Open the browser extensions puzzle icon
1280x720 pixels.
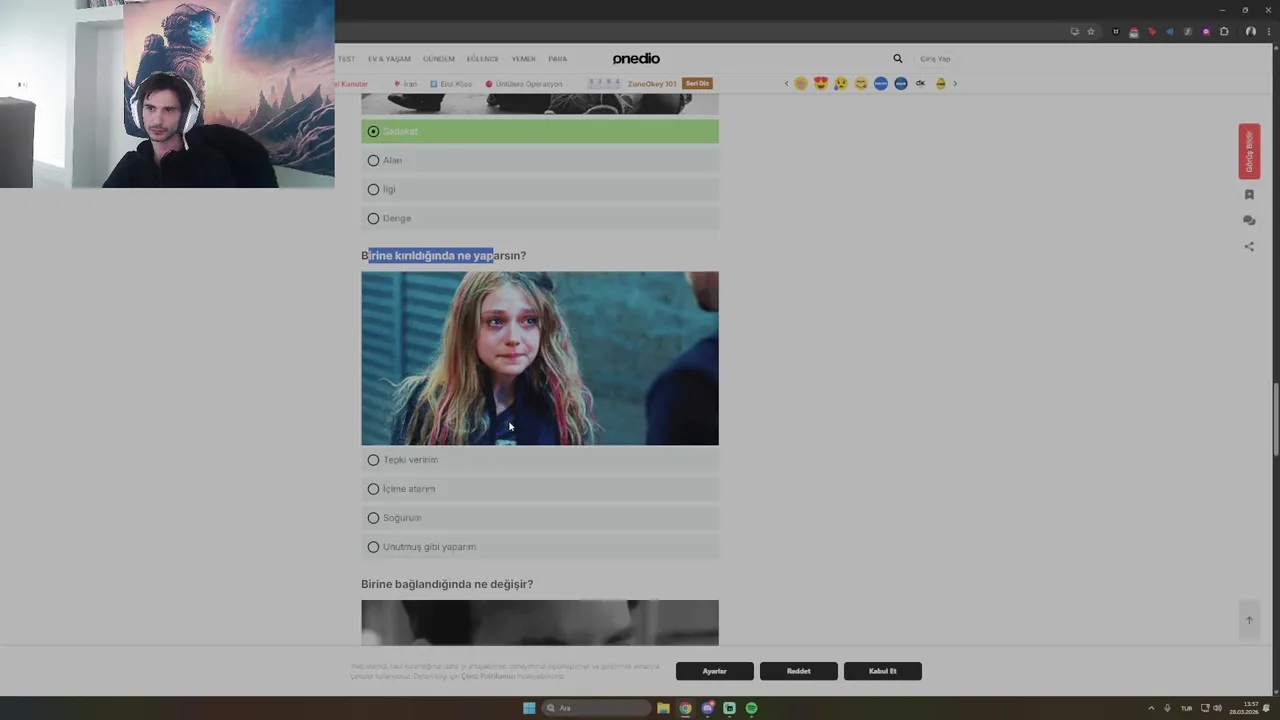pos(1224,31)
